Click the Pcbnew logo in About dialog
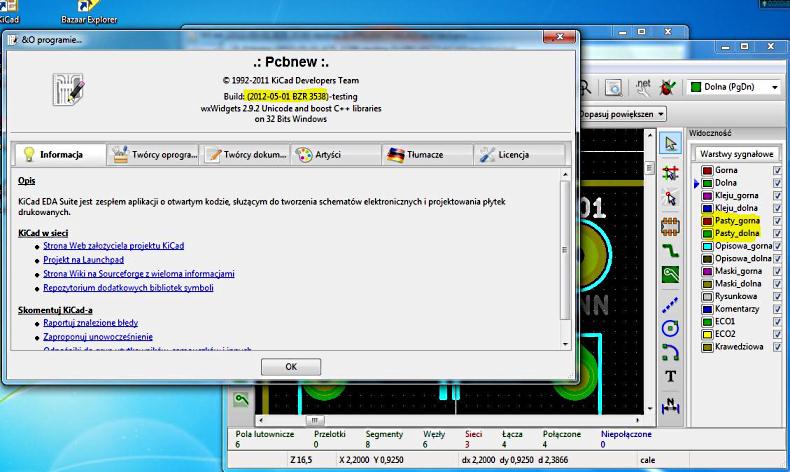Screen dimensions: 790x472 [x=69, y=89]
